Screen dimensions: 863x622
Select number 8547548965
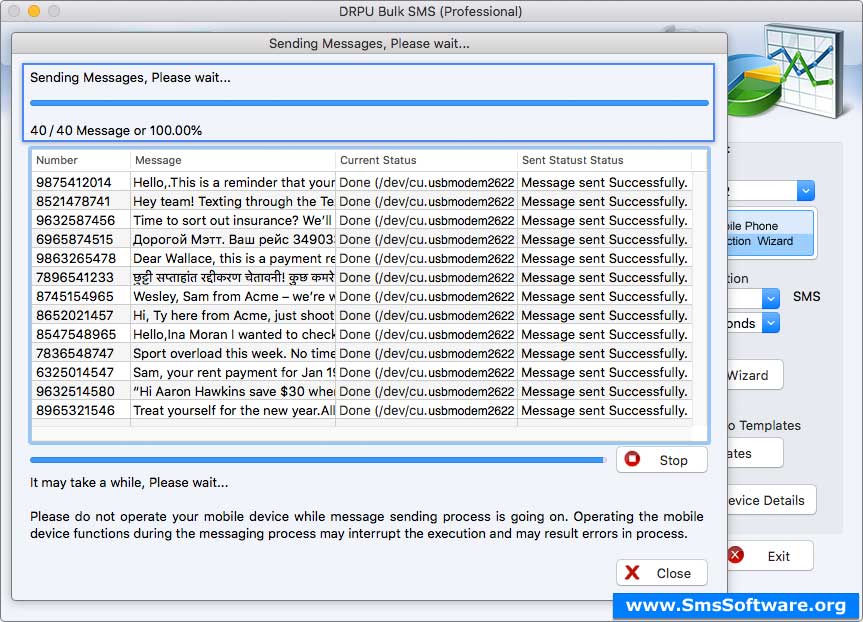click(x=76, y=334)
